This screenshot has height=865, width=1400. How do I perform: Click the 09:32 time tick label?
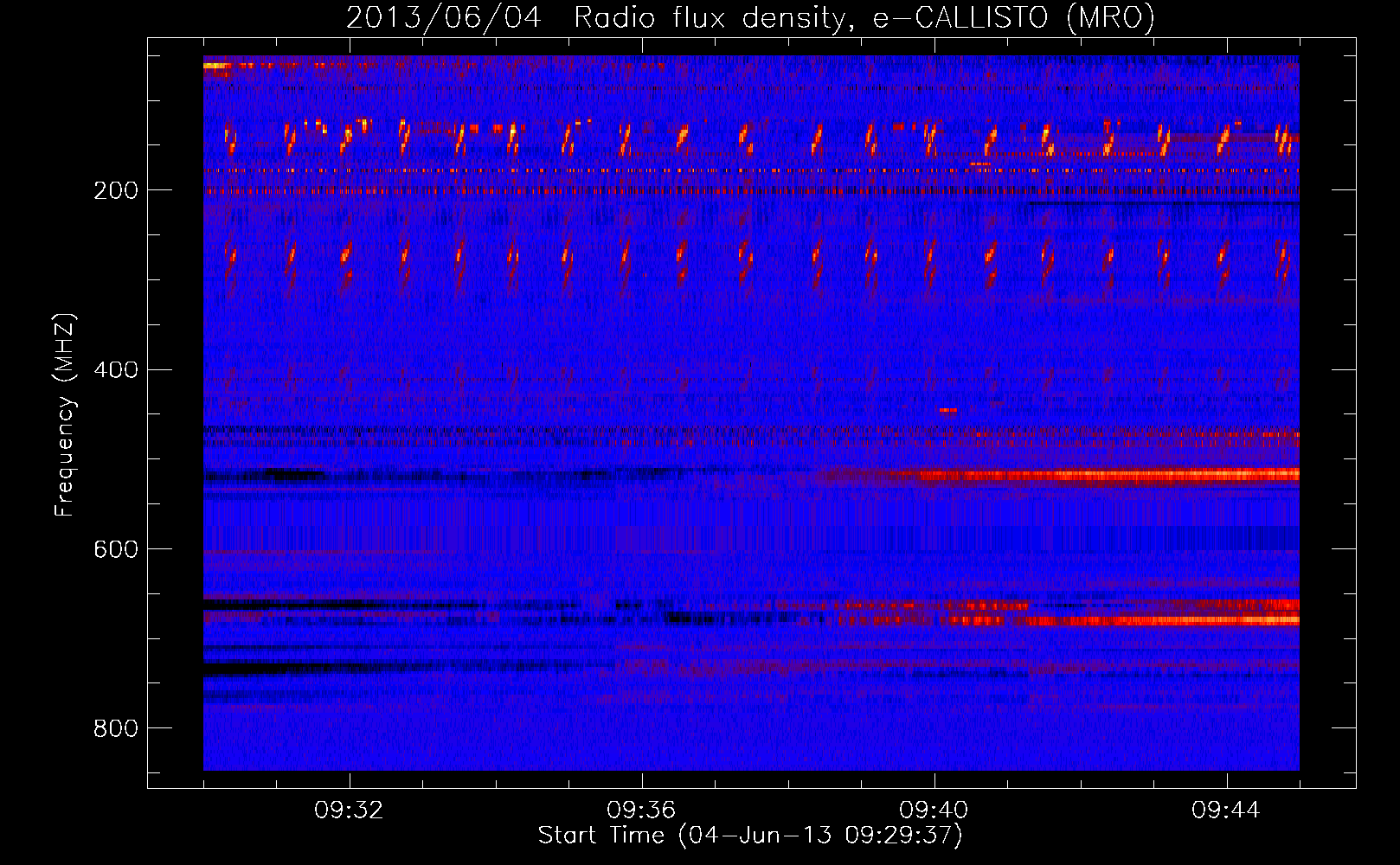pyautogui.click(x=349, y=811)
